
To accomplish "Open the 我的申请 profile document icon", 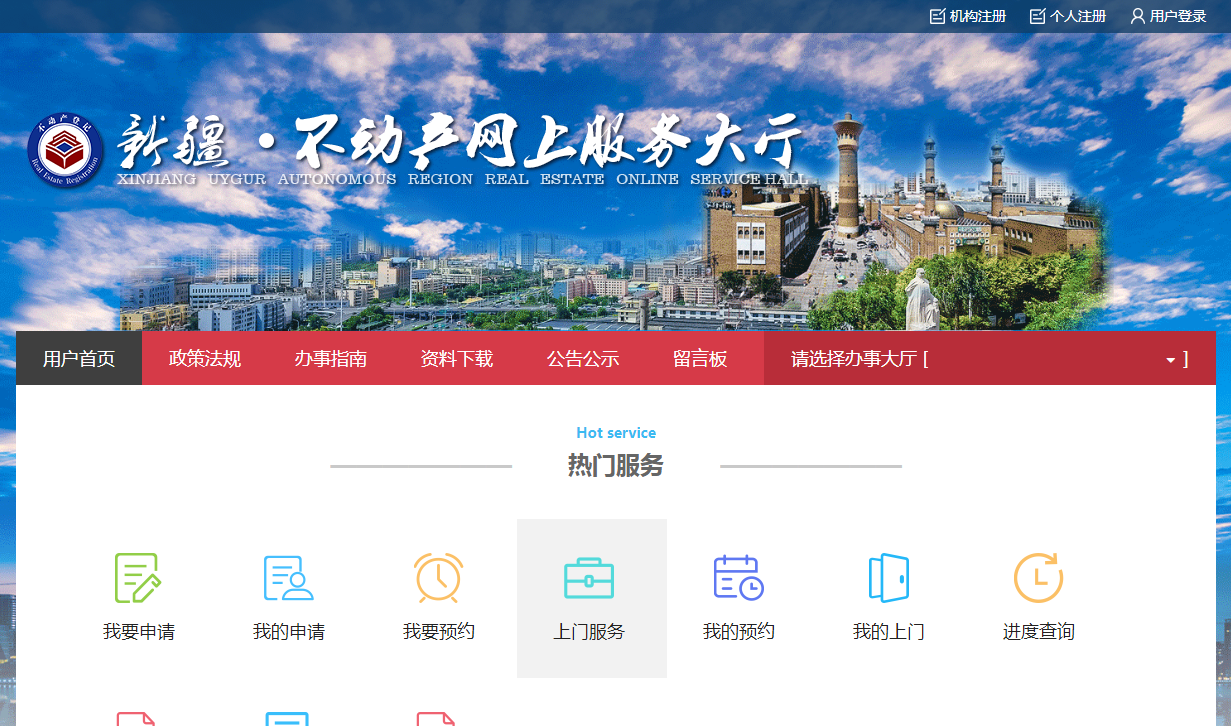I will [x=288, y=578].
